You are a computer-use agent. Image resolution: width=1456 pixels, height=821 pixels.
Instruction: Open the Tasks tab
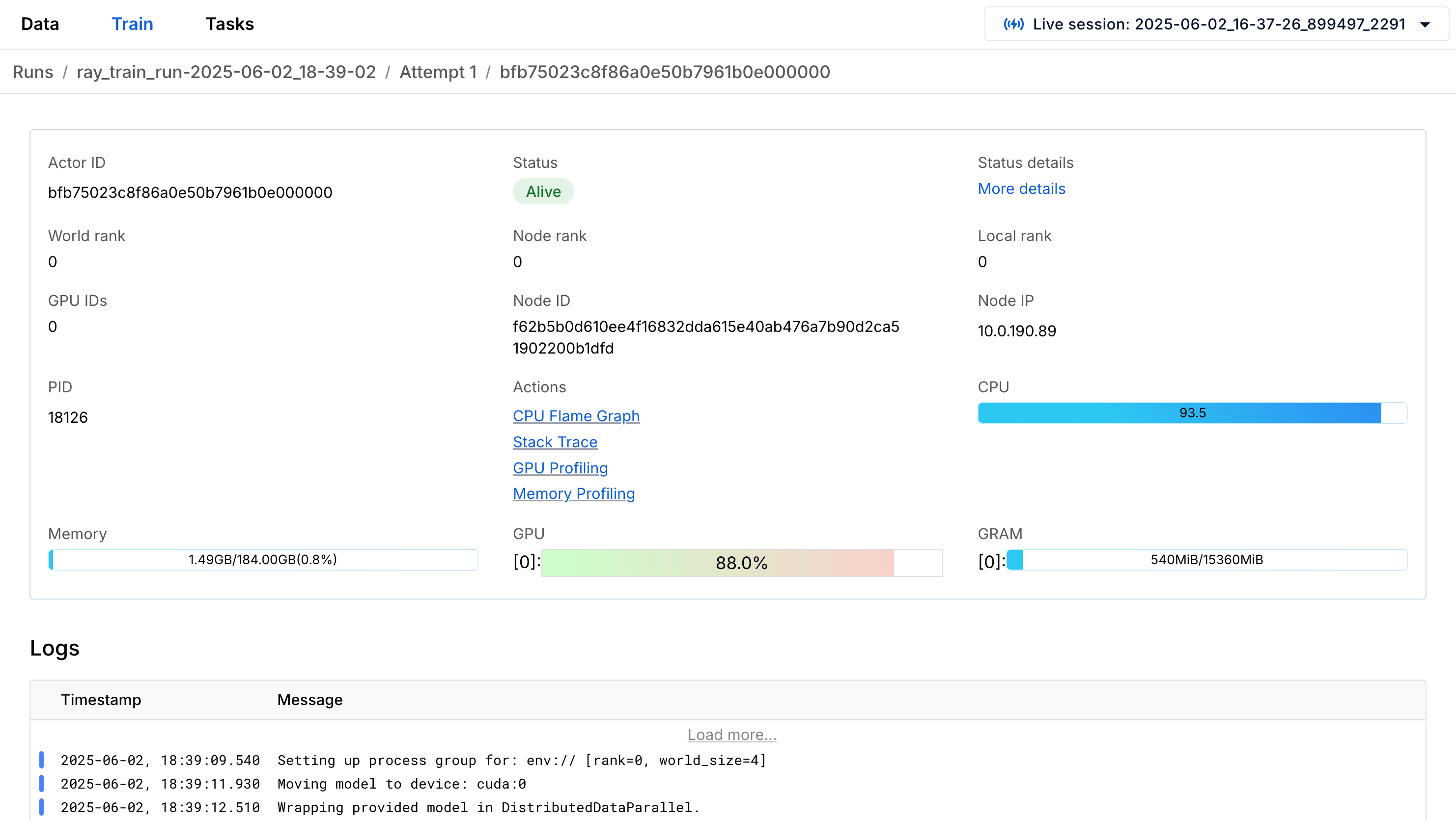click(x=229, y=24)
